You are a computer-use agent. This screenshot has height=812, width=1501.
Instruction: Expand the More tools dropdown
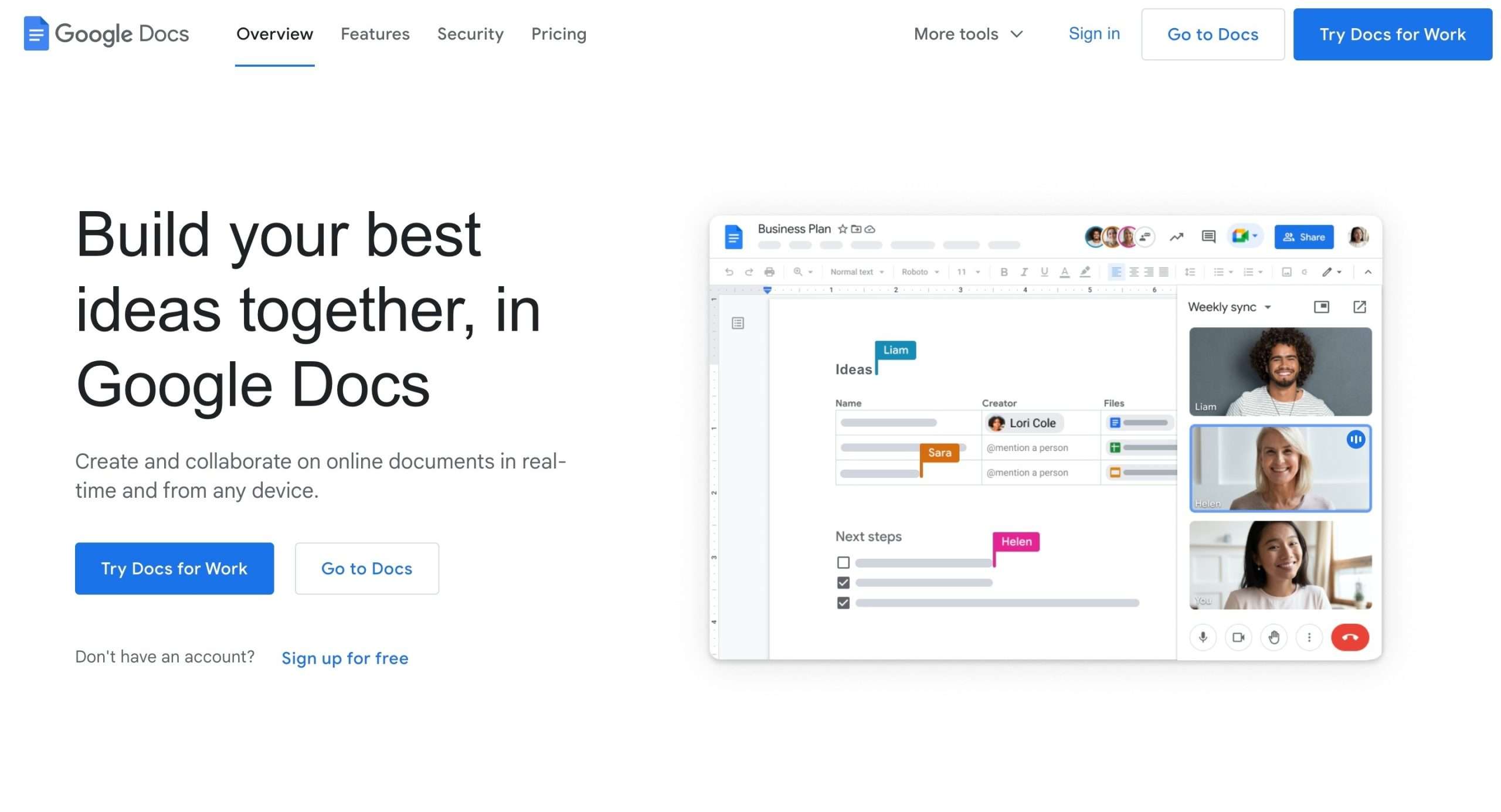pos(969,34)
